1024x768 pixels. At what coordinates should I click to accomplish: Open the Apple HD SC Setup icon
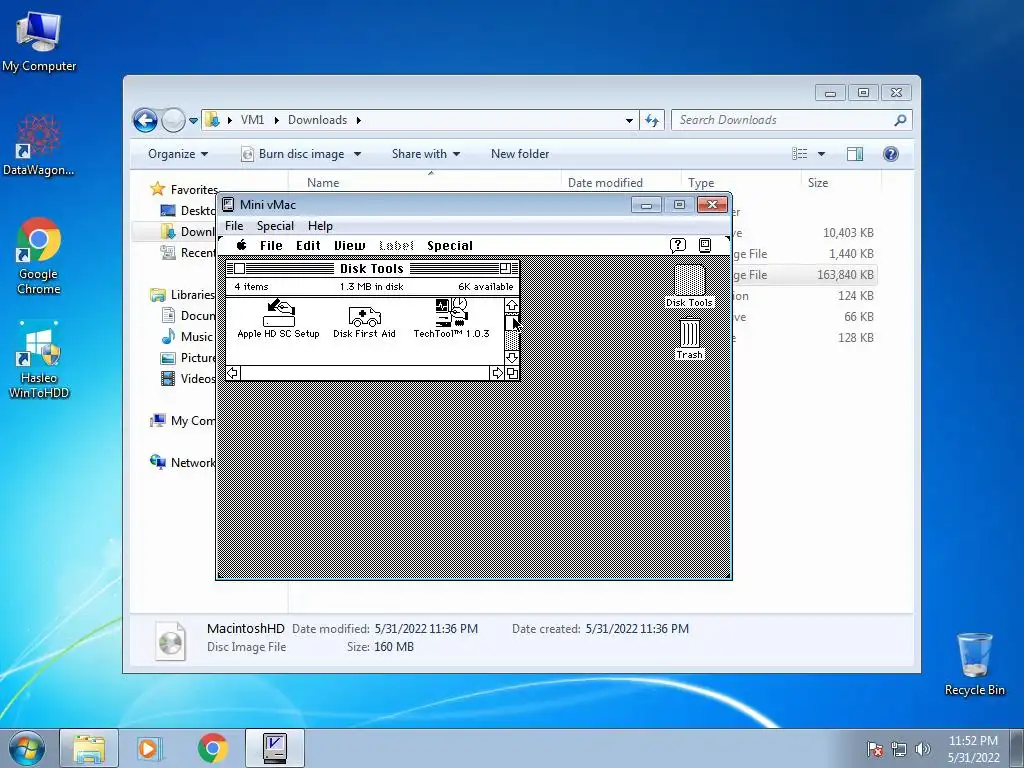(279, 313)
